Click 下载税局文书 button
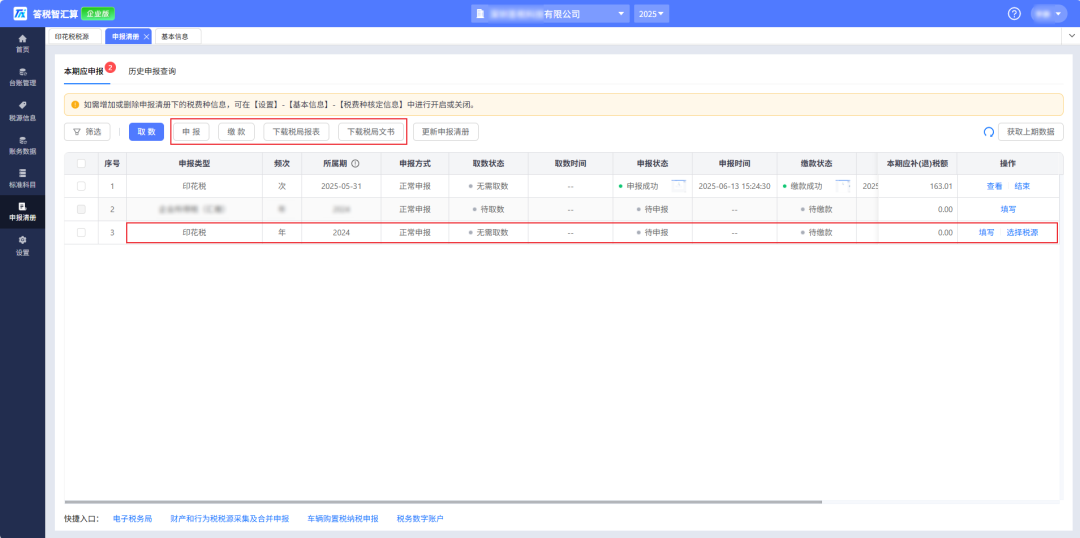Screen dimensions: 1080x538 tap(371, 132)
